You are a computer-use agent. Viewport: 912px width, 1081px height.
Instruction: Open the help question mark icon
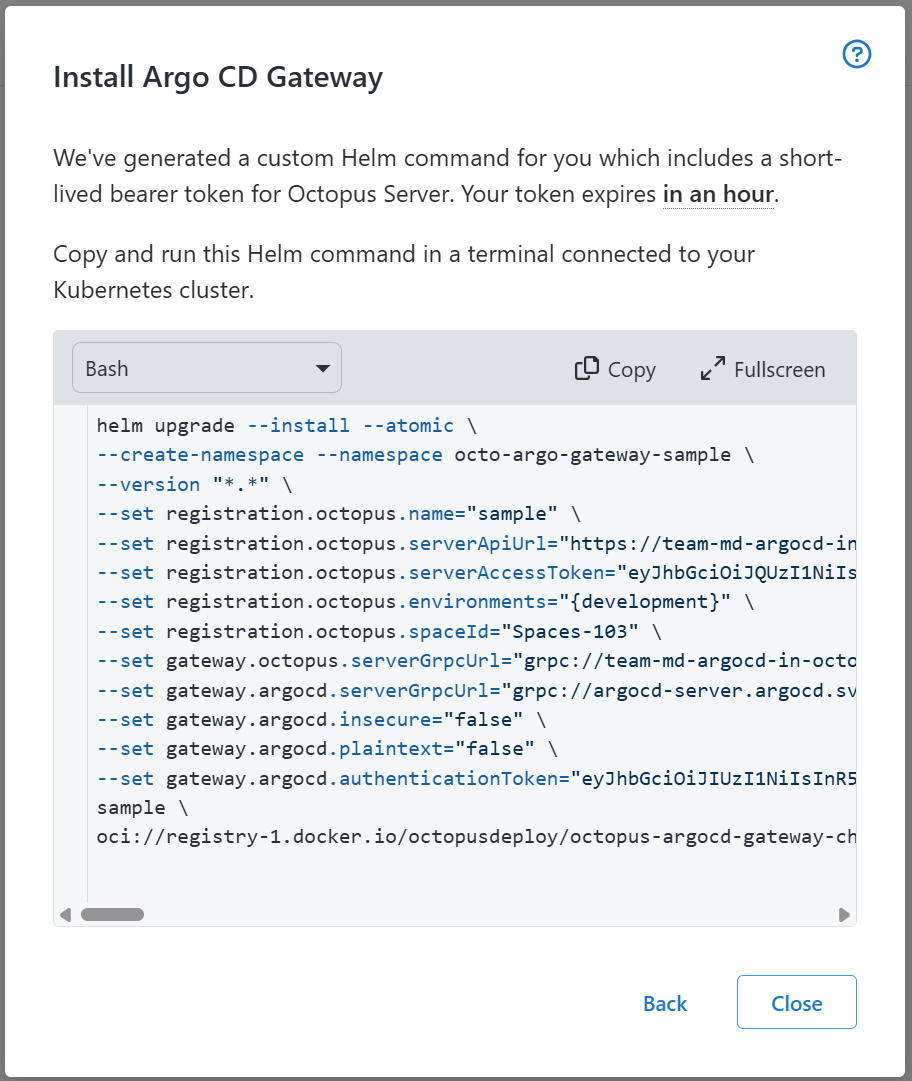(857, 54)
